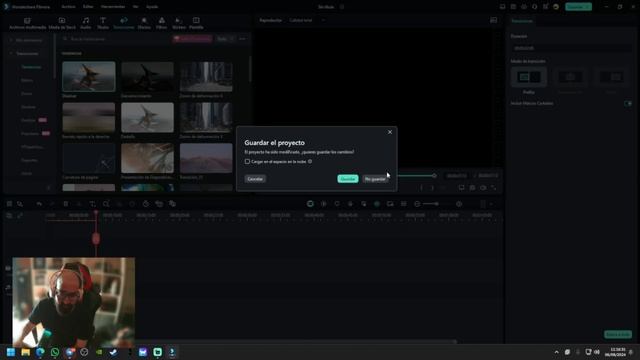This screenshot has width=640, height=360.
Task: Click the speed stopwatch icon in timeline toolbar
Action: point(146,204)
